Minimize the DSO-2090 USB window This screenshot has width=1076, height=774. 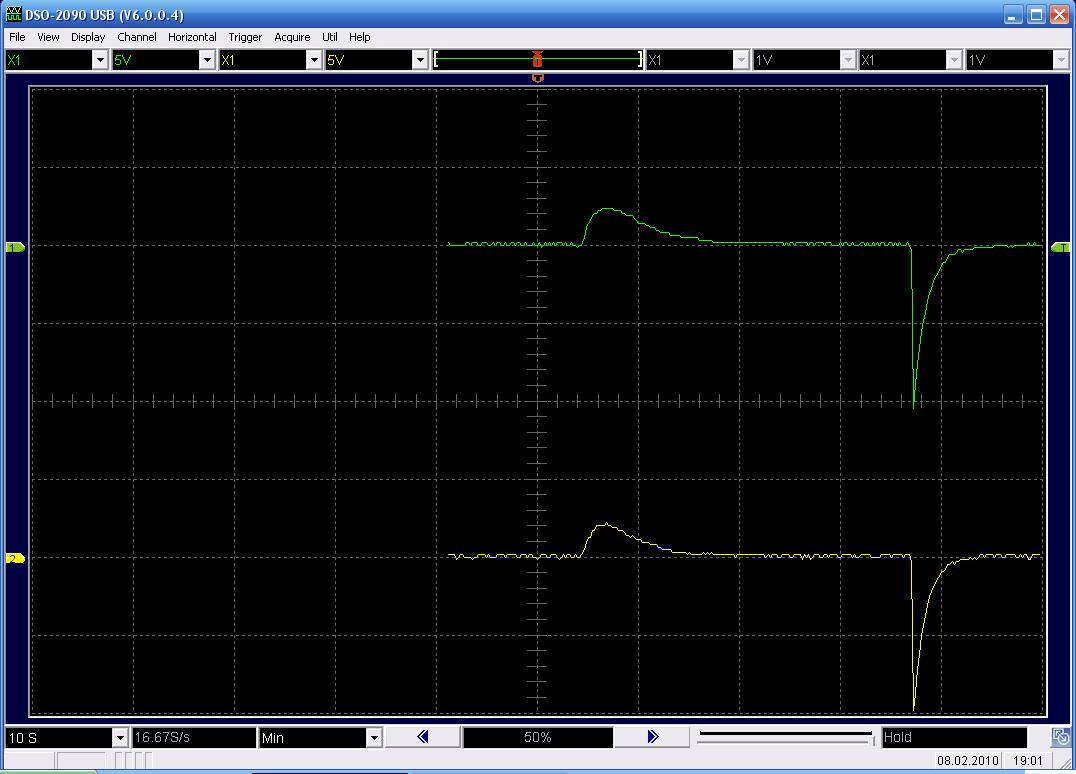(1013, 15)
